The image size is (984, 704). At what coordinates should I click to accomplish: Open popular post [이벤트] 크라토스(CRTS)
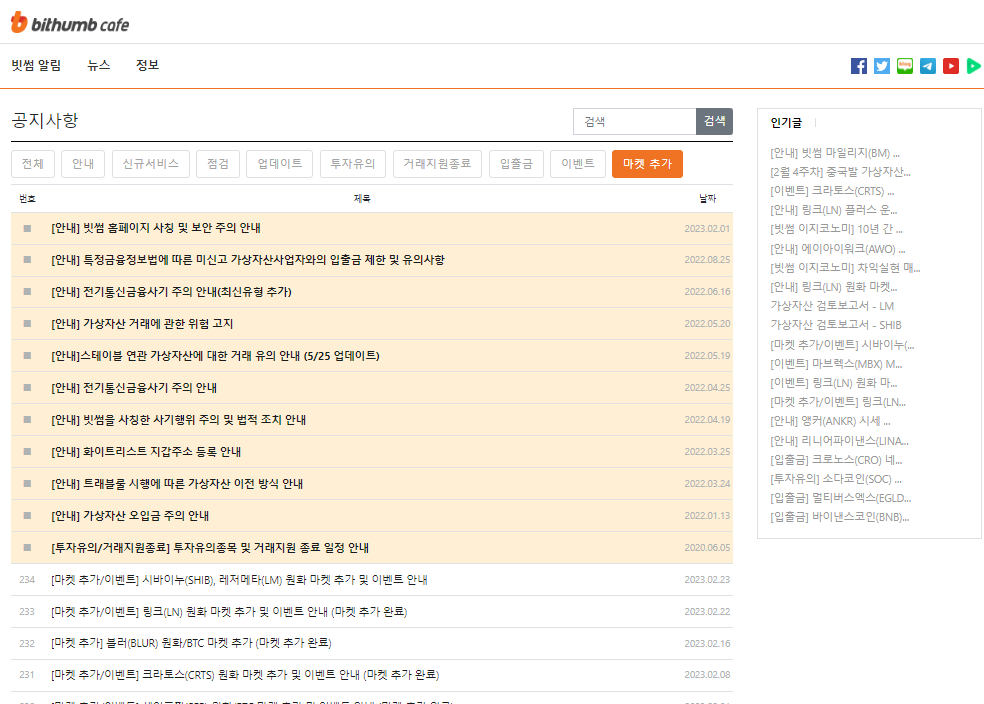(x=832, y=191)
